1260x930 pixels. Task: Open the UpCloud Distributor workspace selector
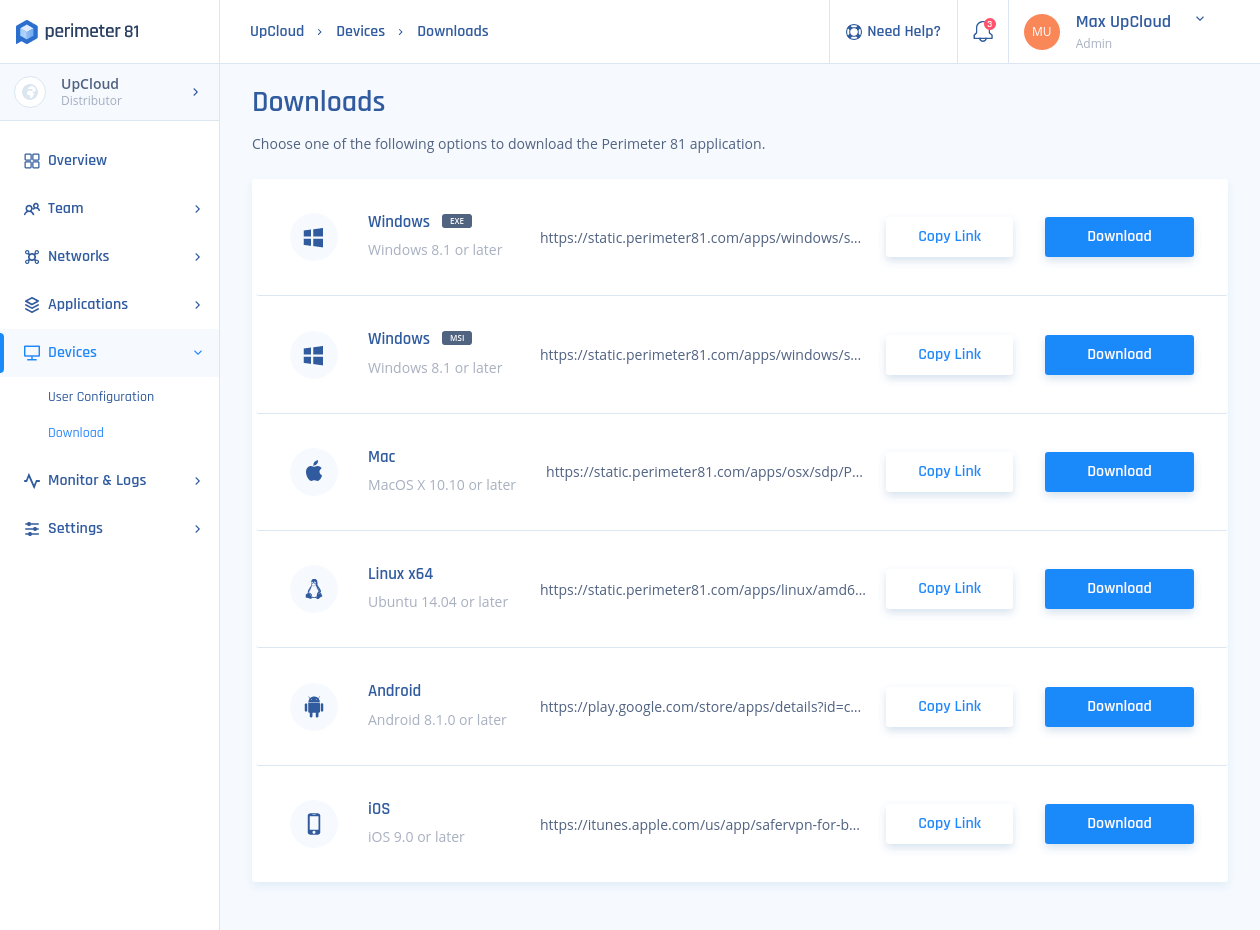click(109, 92)
